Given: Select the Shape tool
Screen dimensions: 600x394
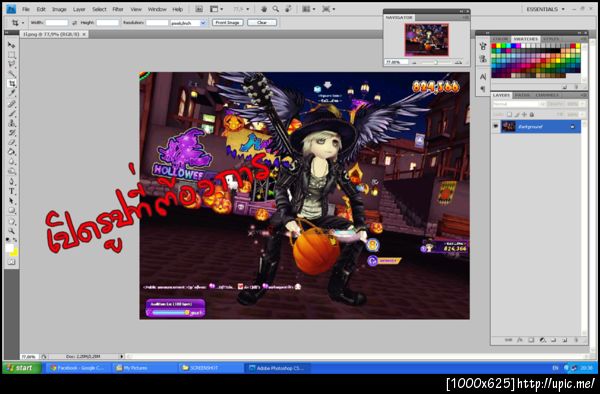Looking at the screenshot, I should pyautogui.click(x=11, y=210).
